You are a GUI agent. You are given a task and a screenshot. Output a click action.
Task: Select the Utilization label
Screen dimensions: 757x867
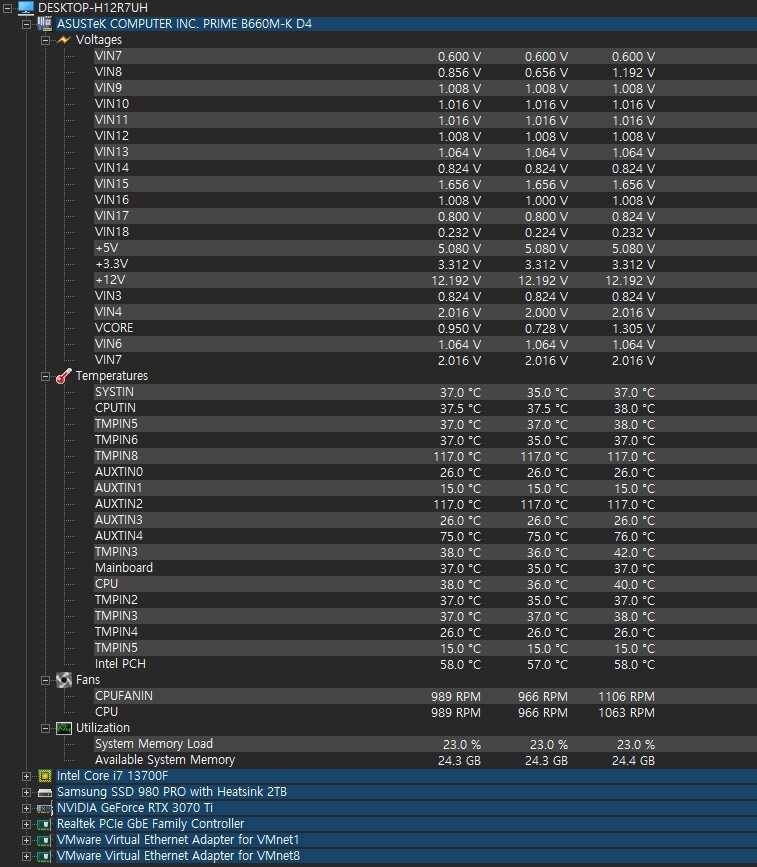103,728
